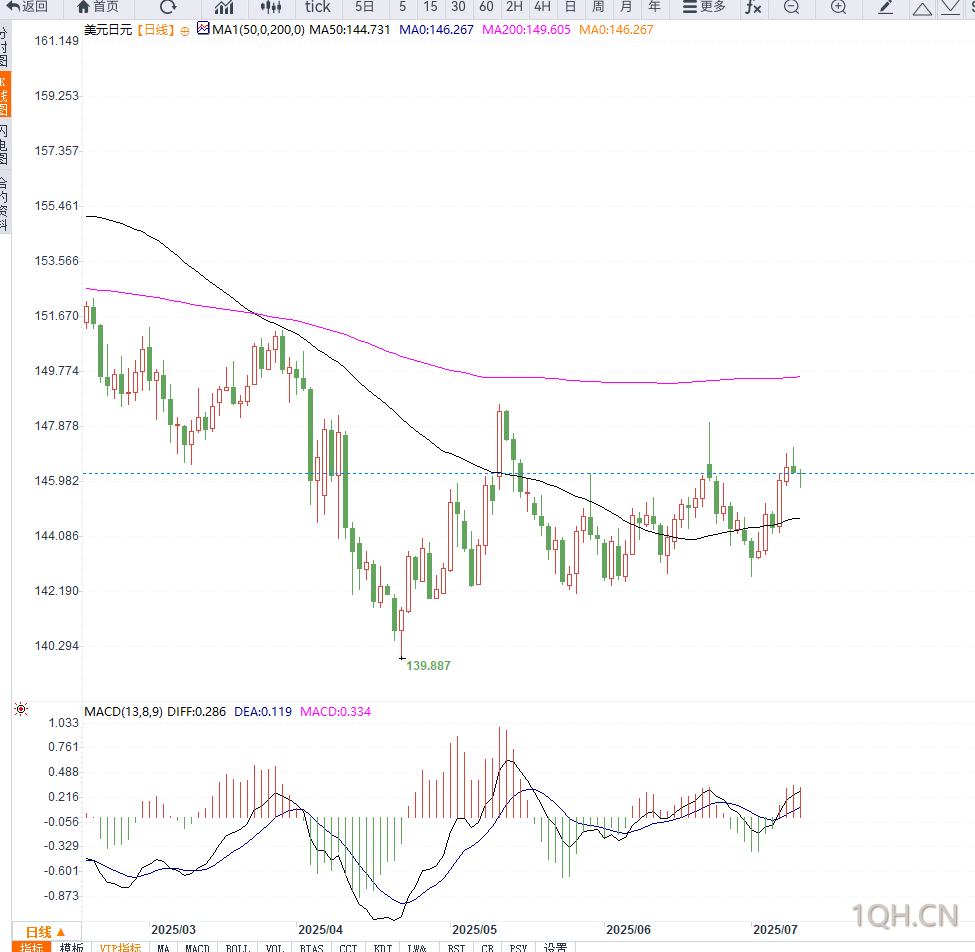Select the 指标 bottom tab
The image size is (975, 952).
[x=31, y=947]
